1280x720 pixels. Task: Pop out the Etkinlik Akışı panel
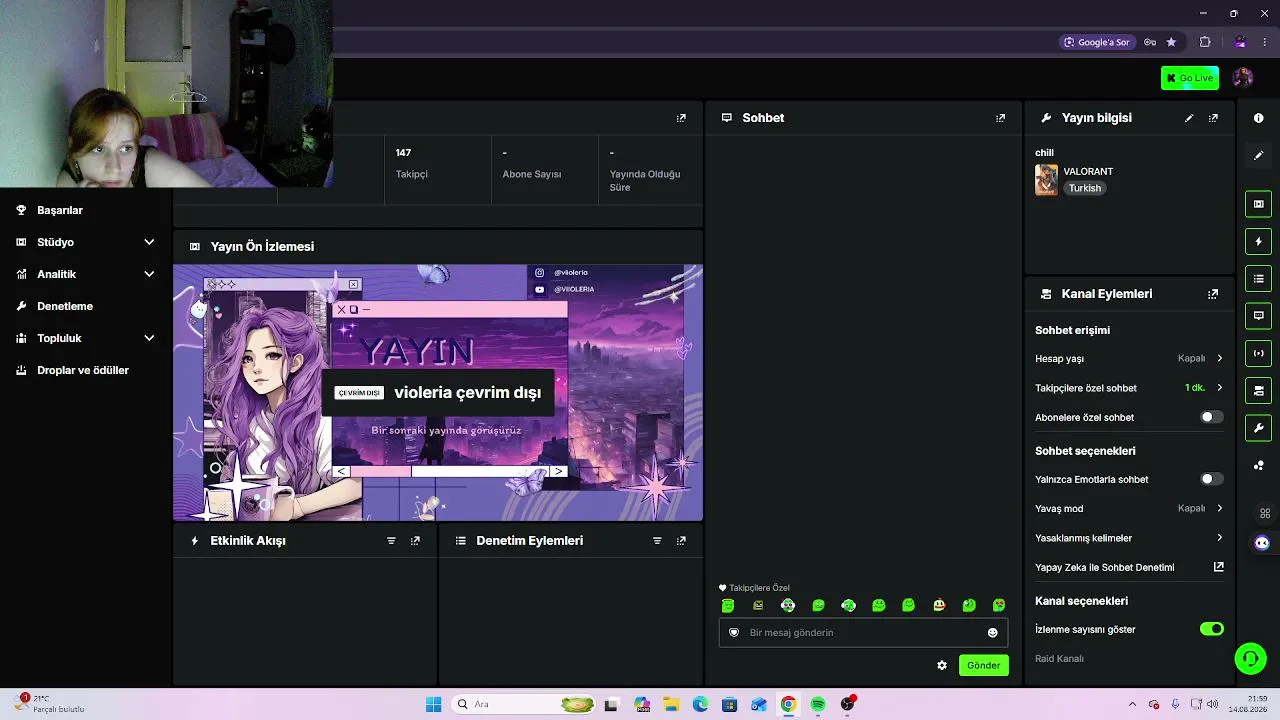pos(415,541)
